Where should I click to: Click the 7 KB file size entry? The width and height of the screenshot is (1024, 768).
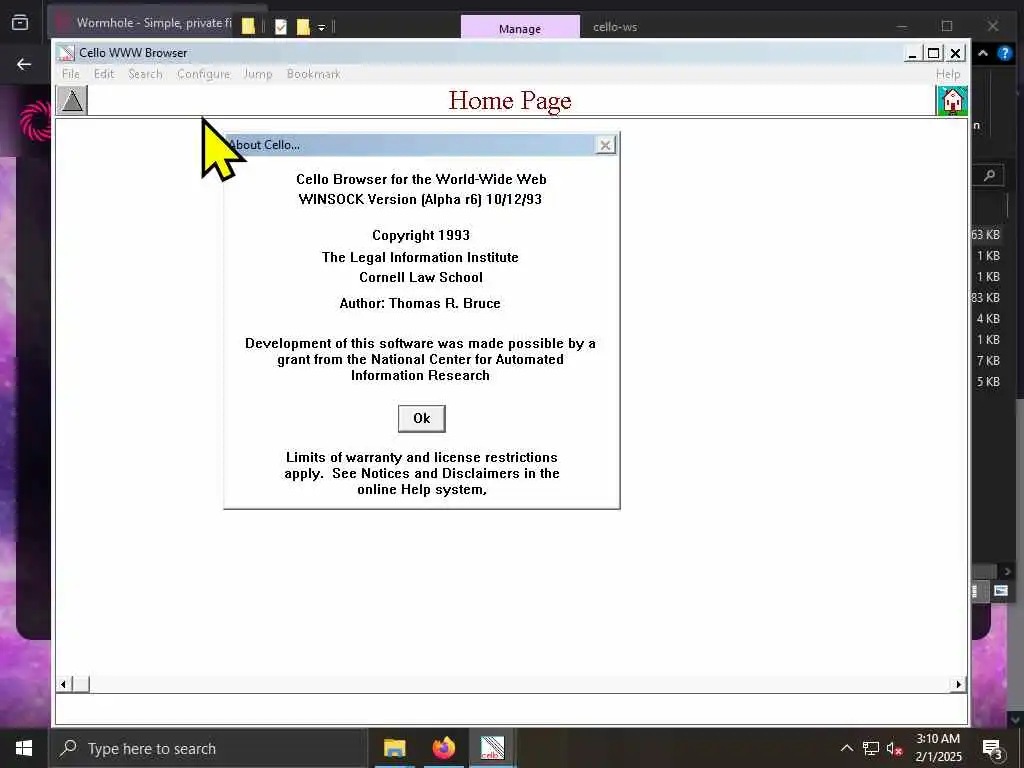coord(988,360)
